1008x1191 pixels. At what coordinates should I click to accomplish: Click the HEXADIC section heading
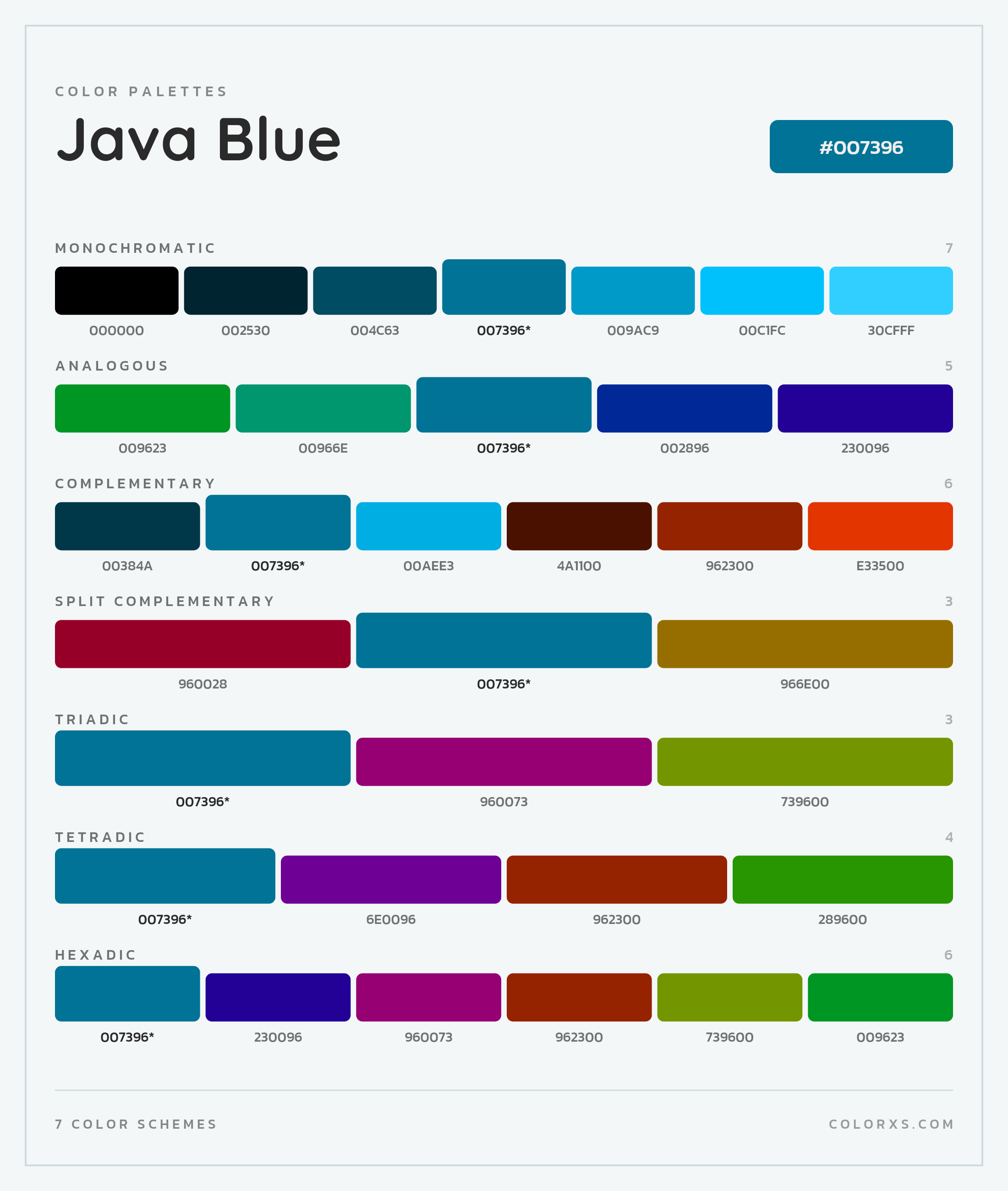coord(95,955)
